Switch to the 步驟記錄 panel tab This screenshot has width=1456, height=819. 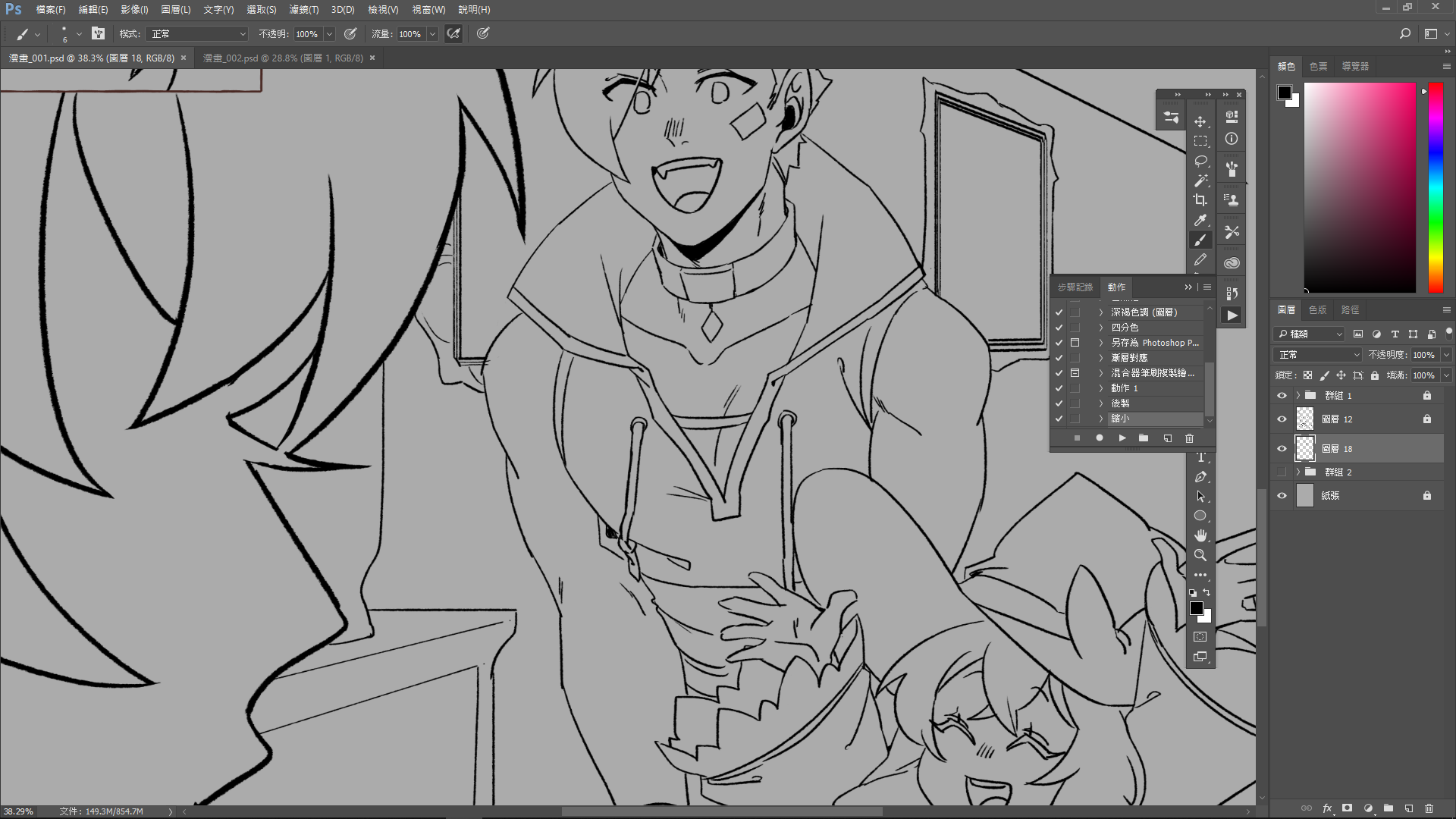pos(1075,287)
